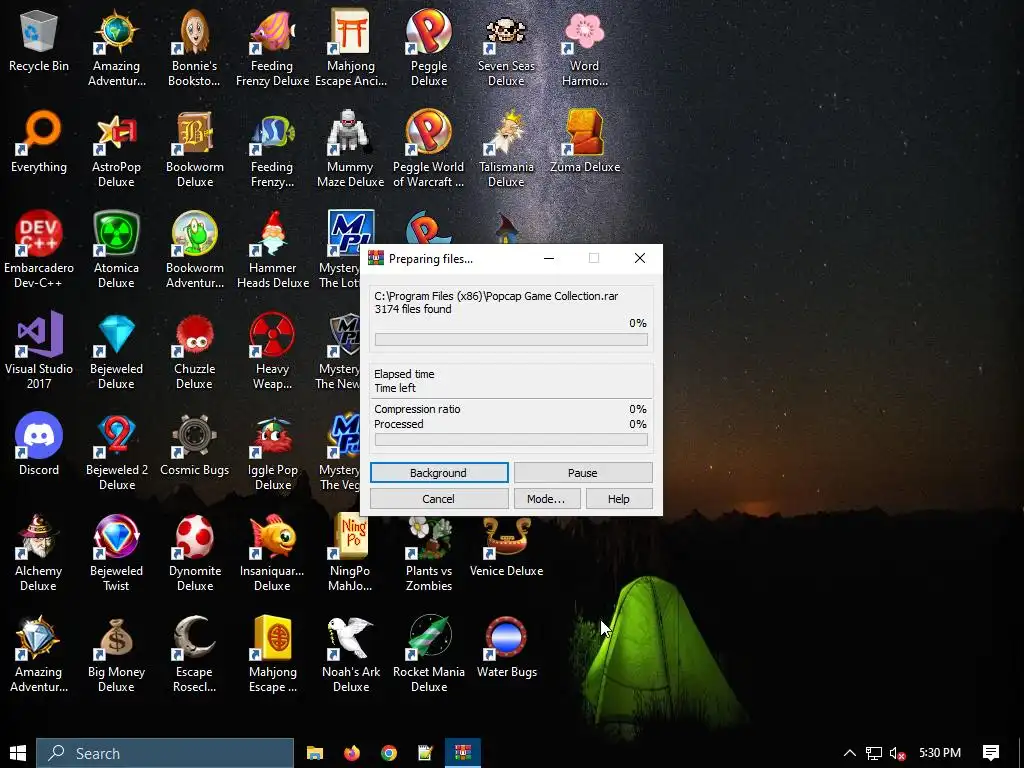Screen dimensions: 1024x768
Task: Click the Heavy Weapon shortcut
Action: point(272,351)
